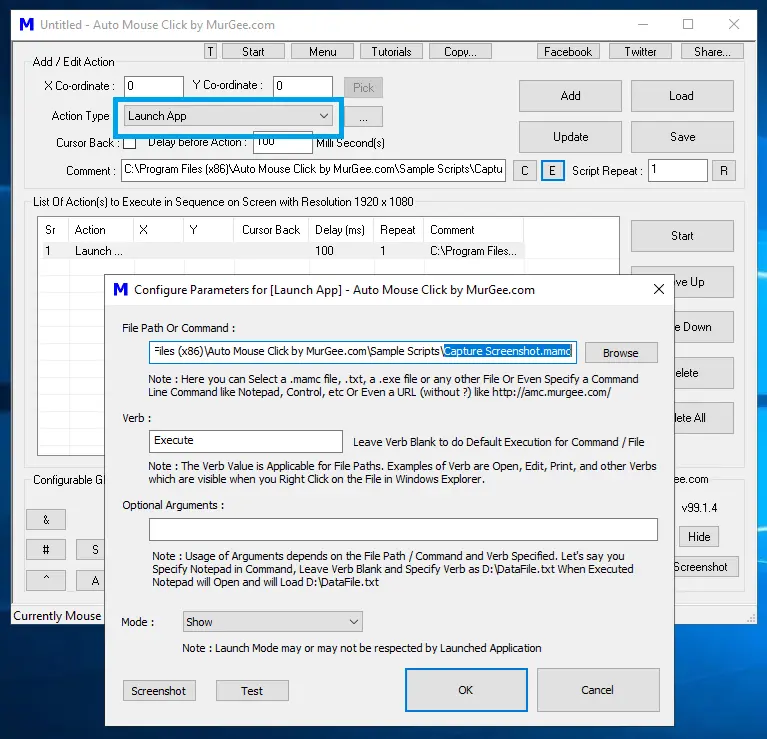This screenshot has height=739, width=767.
Task: Click the delay value 100 in action list
Action: (324, 251)
